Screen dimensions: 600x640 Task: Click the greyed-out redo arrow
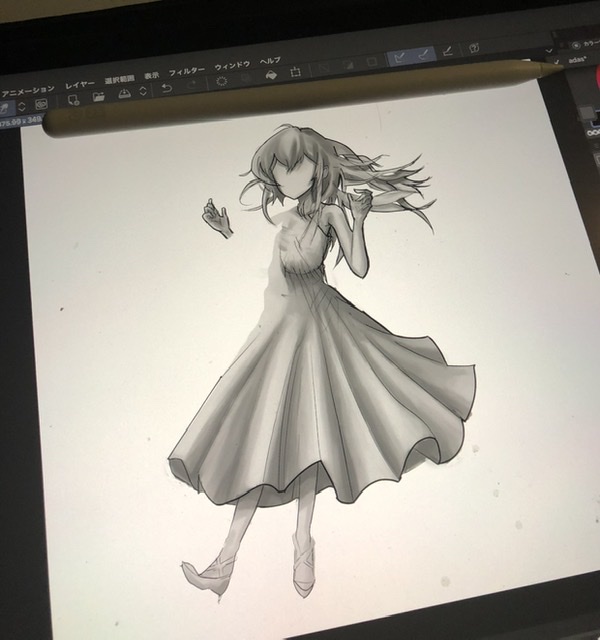(x=191, y=85)
